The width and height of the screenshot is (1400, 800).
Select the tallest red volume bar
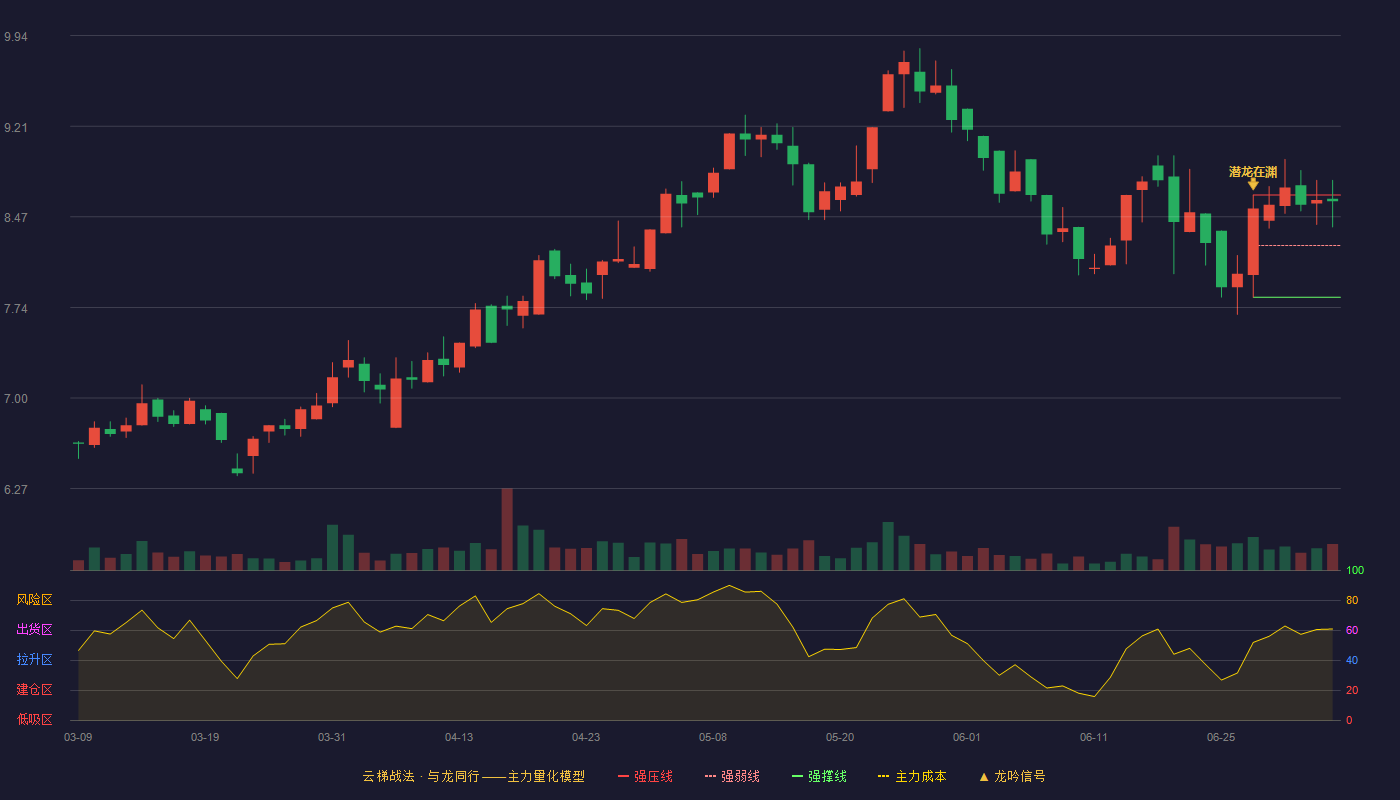(x=507, y=529)
